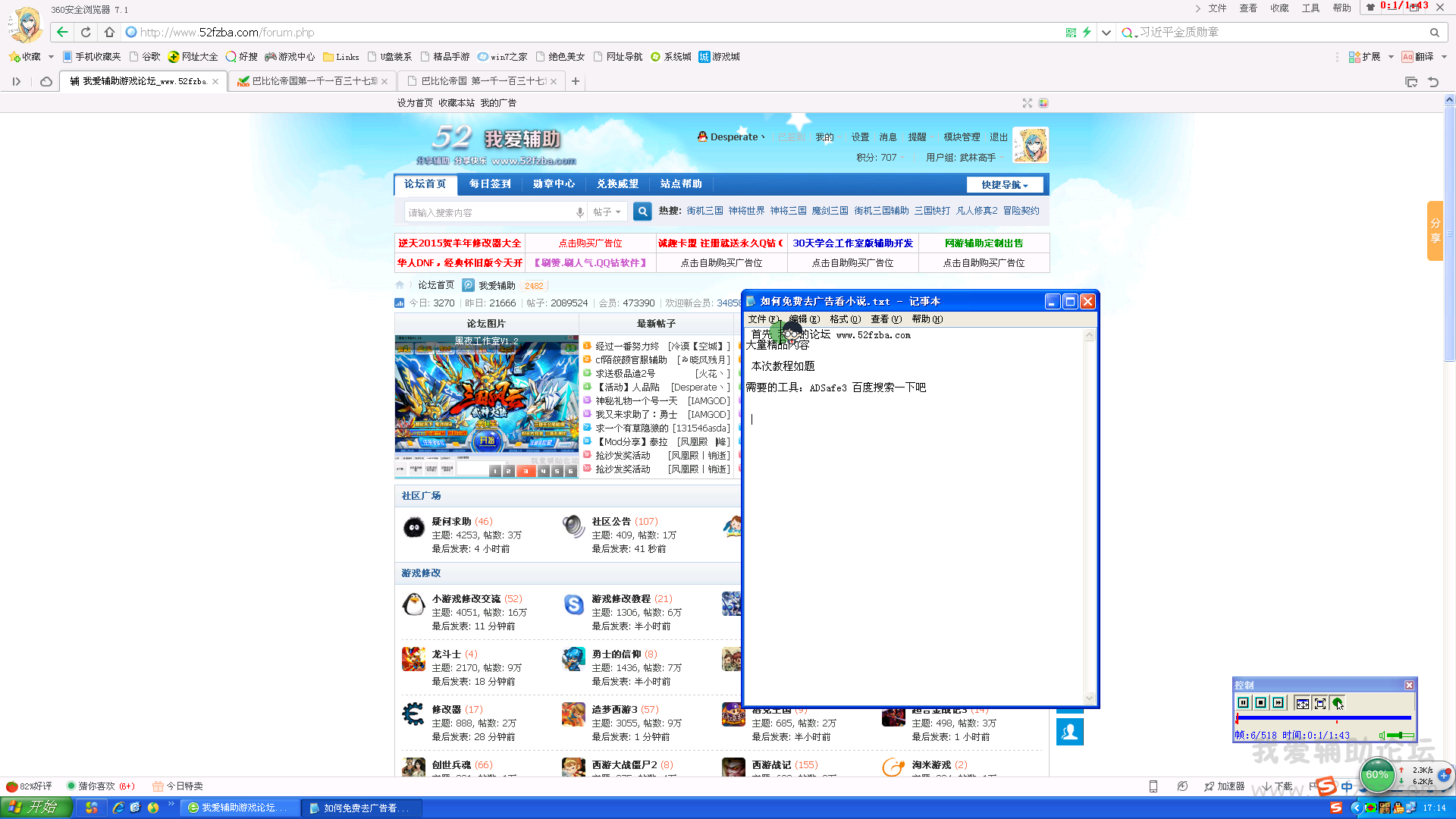Click the search magnifier in the browser search box
1456x819 pixels.
(1434, 32)
